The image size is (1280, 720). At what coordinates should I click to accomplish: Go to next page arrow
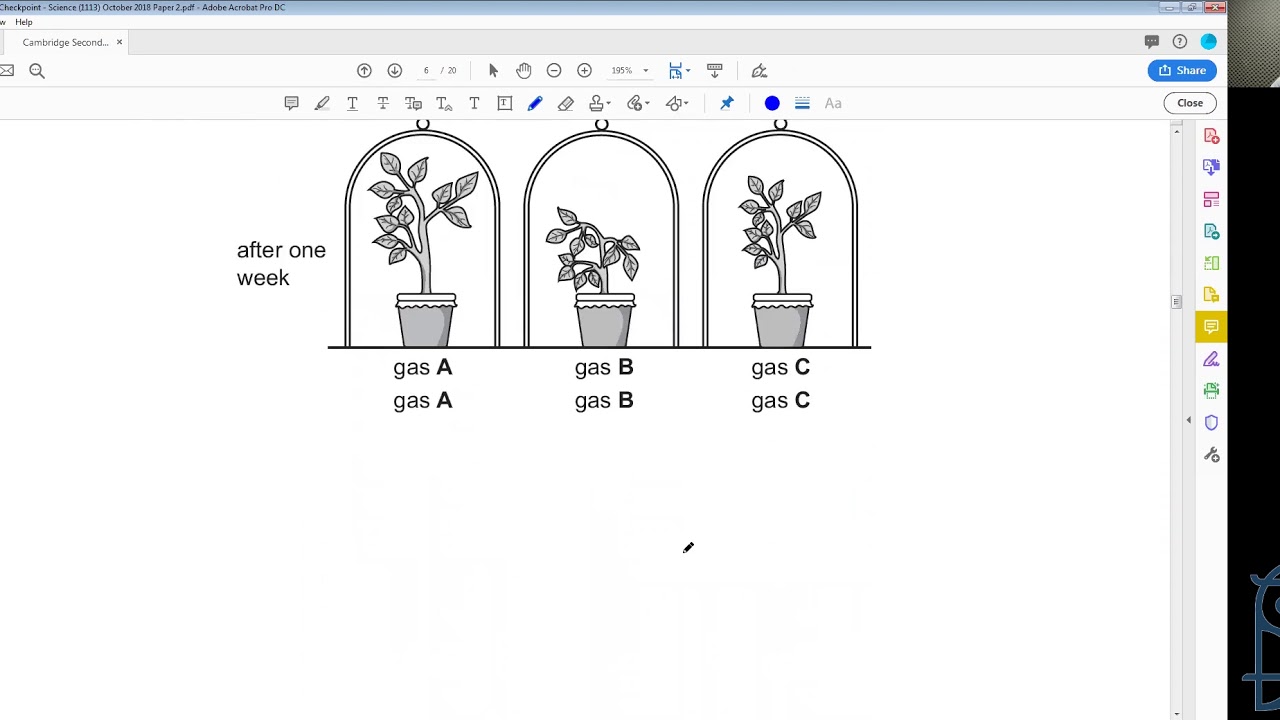(x=395, y=70)
